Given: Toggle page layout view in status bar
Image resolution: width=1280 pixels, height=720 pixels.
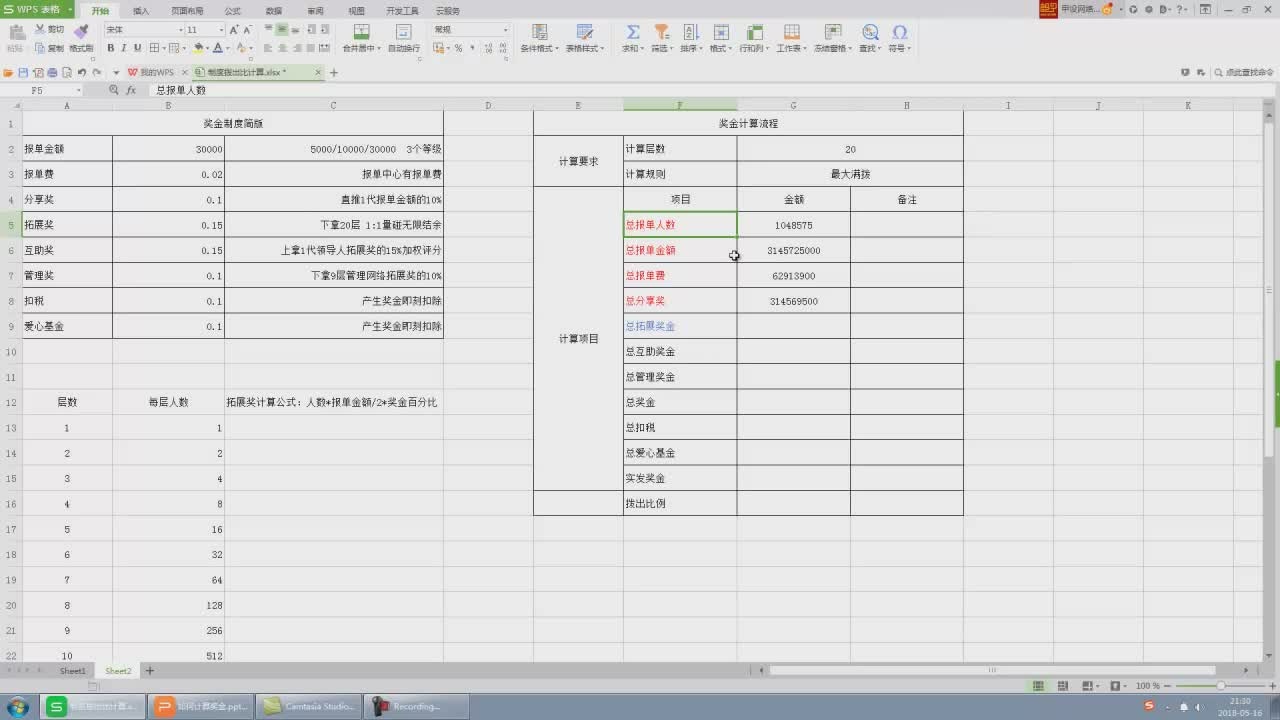Looking at the screenshot, I should click(1065, 686).
